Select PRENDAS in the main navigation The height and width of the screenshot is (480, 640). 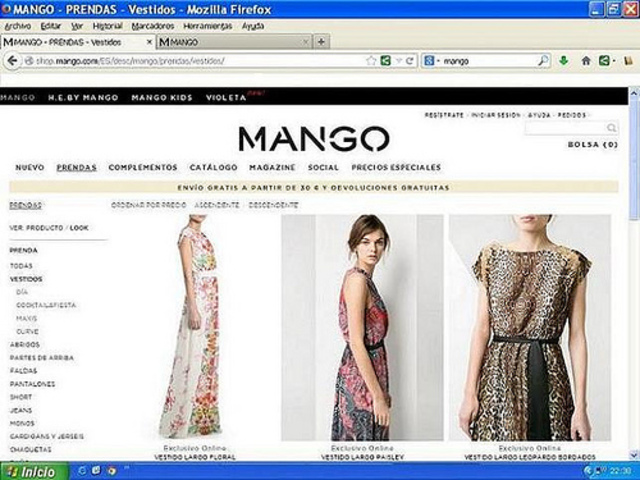[76, 167]
